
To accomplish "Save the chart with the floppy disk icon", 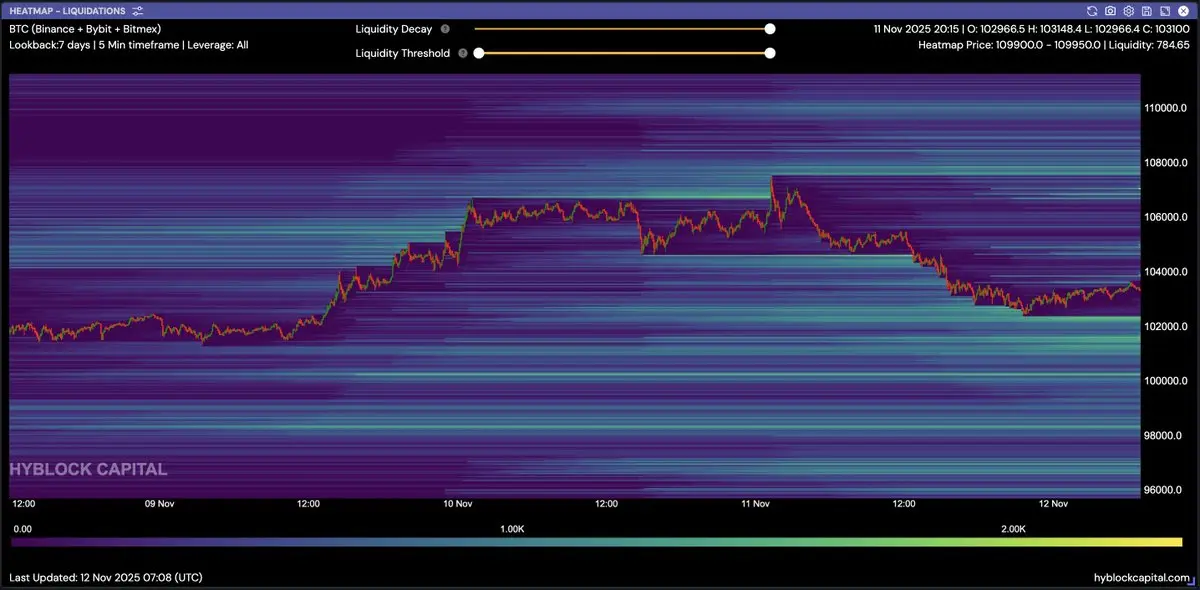I will pos(1146,11).
